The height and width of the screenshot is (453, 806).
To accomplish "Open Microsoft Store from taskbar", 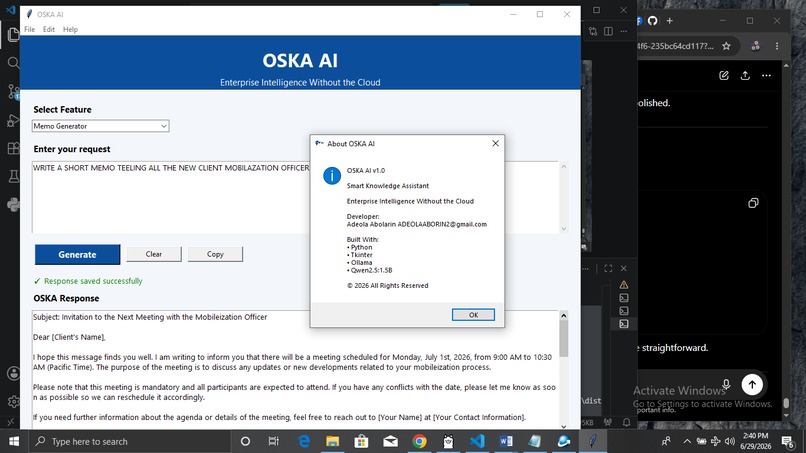I will (361, 441).
